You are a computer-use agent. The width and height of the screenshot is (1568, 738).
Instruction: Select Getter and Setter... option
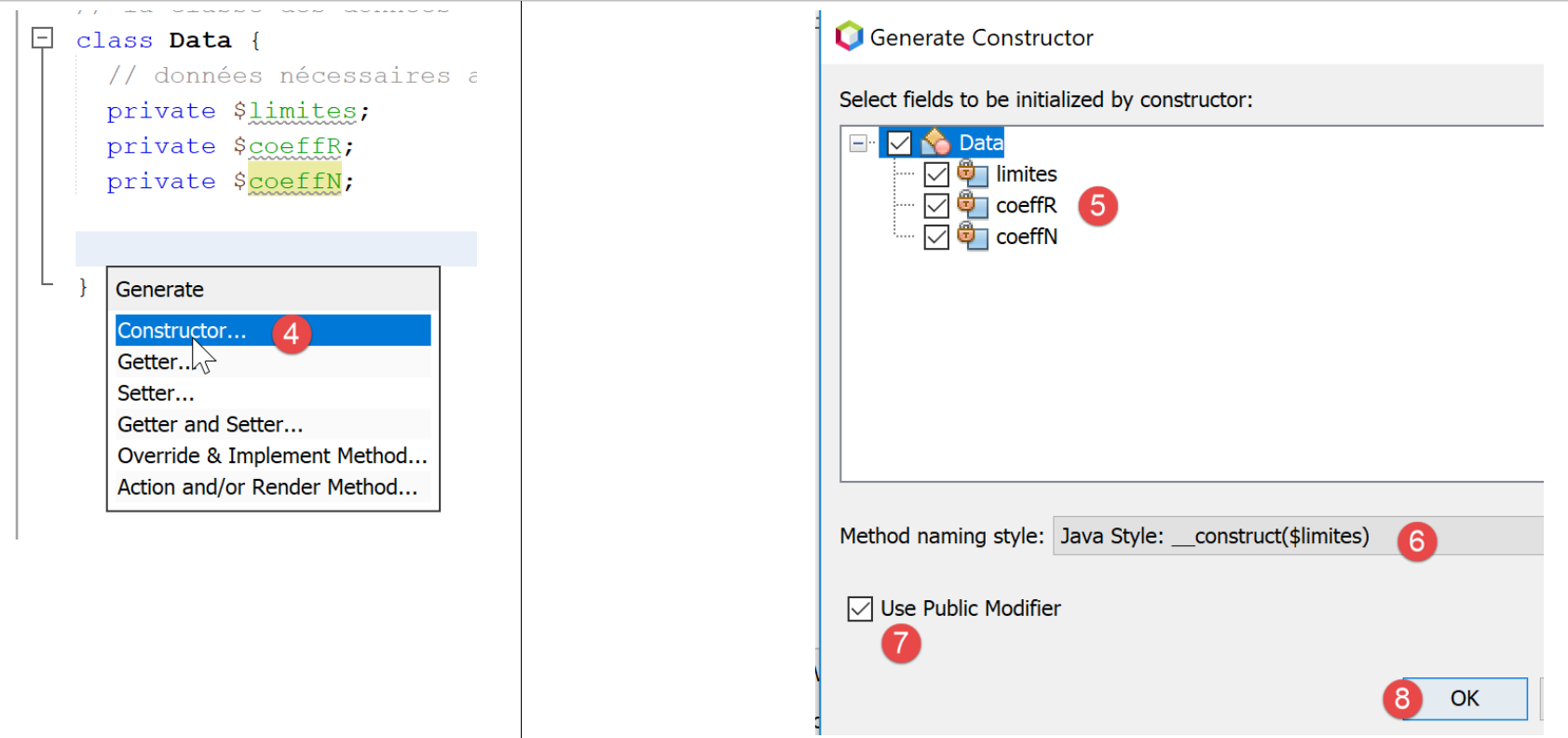point(210,425)
